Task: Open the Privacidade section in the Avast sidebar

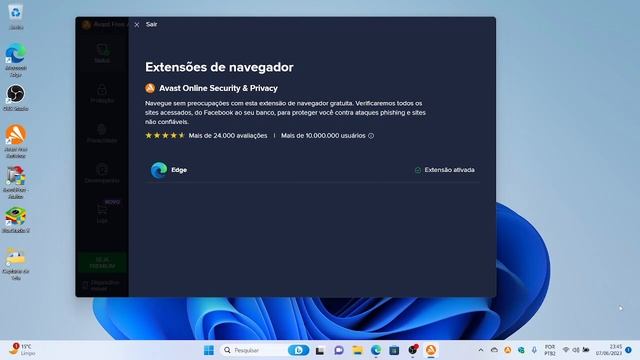Action: 102,133
